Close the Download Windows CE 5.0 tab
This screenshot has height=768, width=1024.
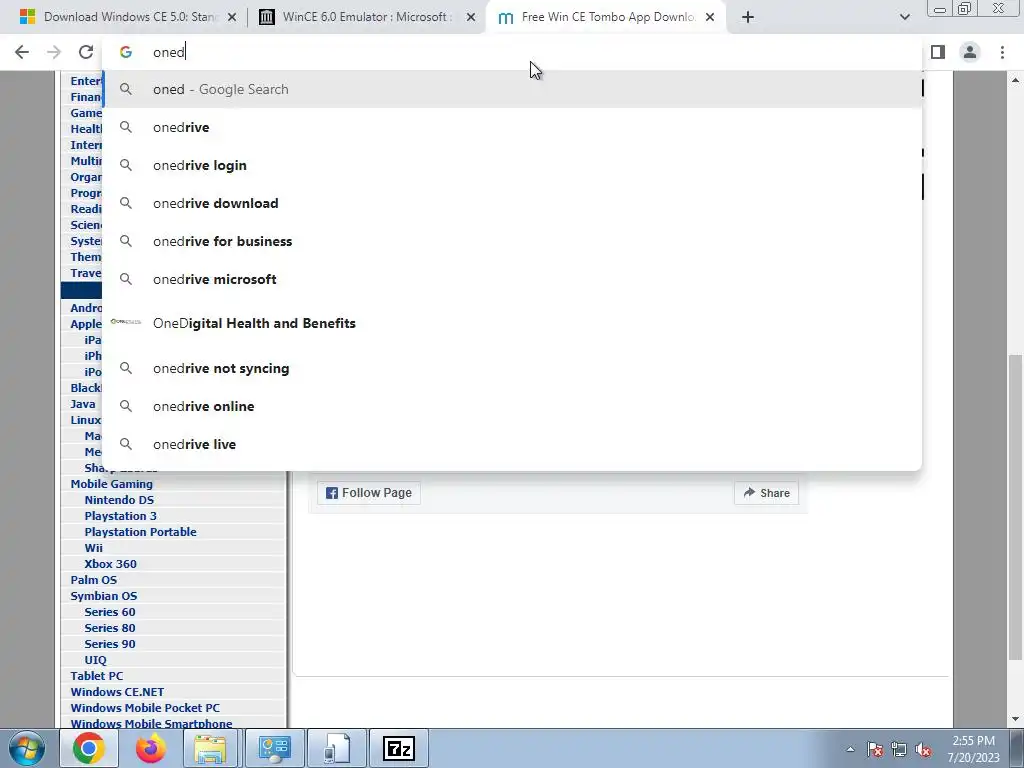232,17
